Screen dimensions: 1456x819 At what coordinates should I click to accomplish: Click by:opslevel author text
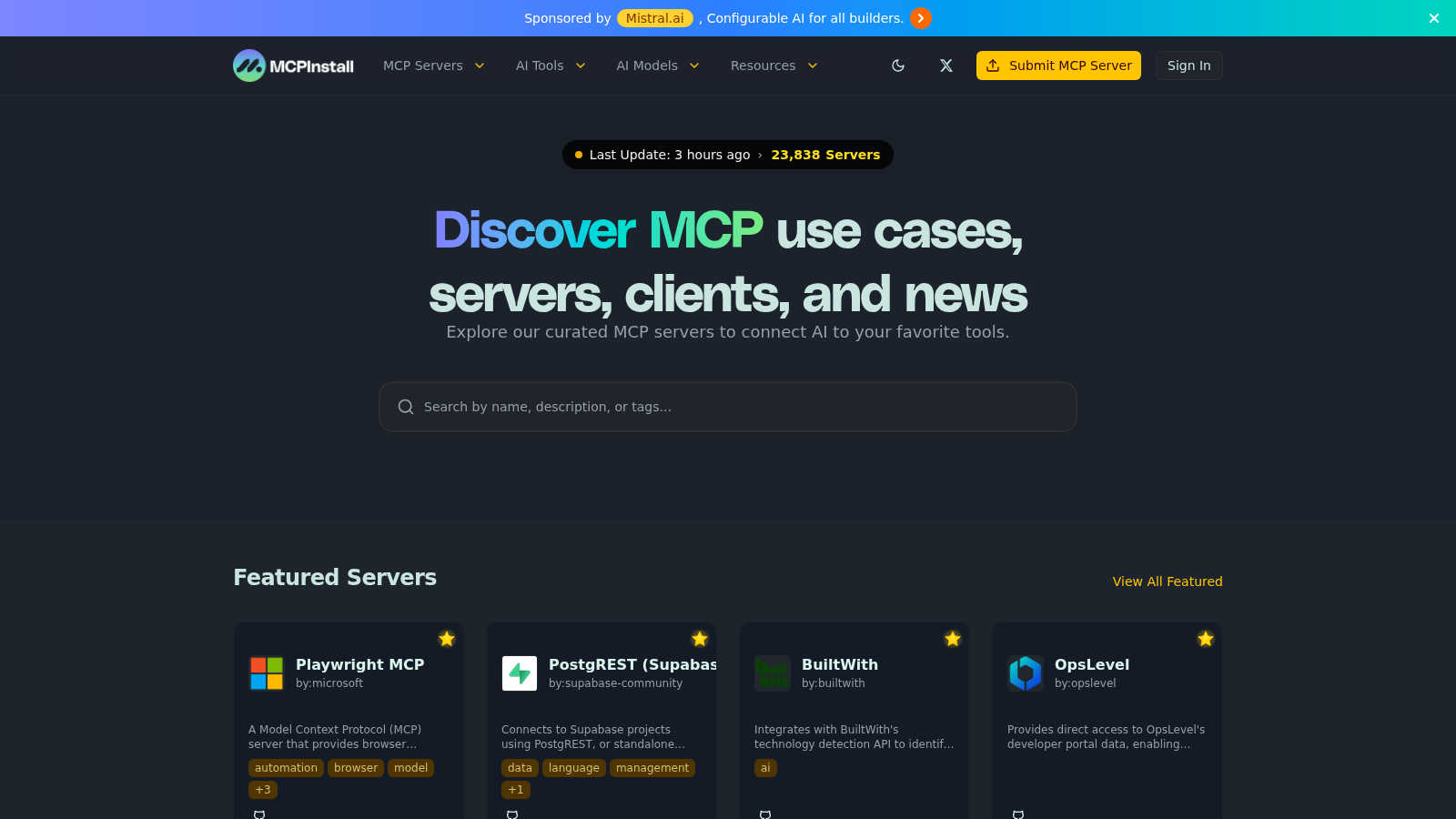[x=1085, y=683]
